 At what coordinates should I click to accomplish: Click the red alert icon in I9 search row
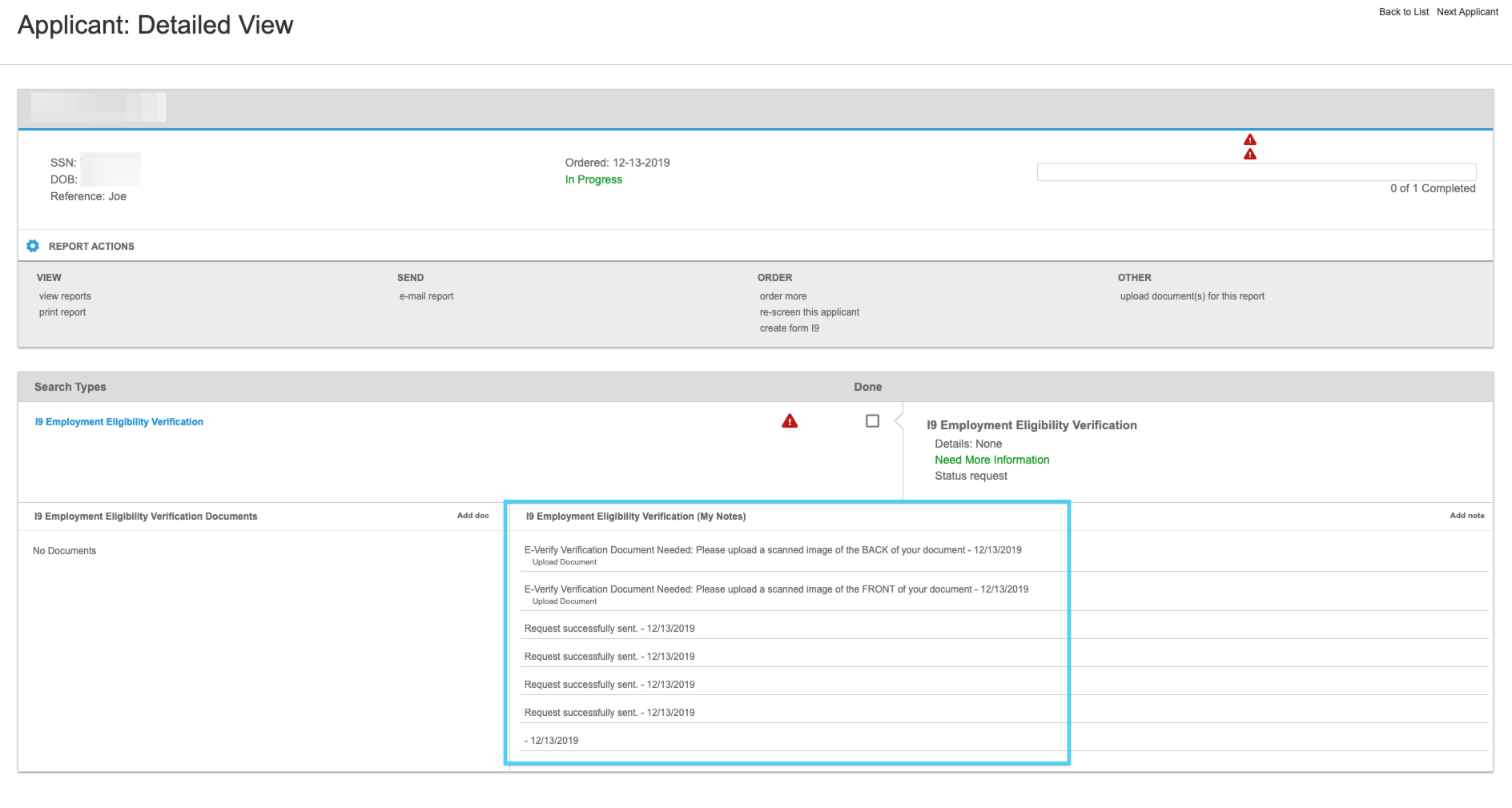click(x=790, y=421)
